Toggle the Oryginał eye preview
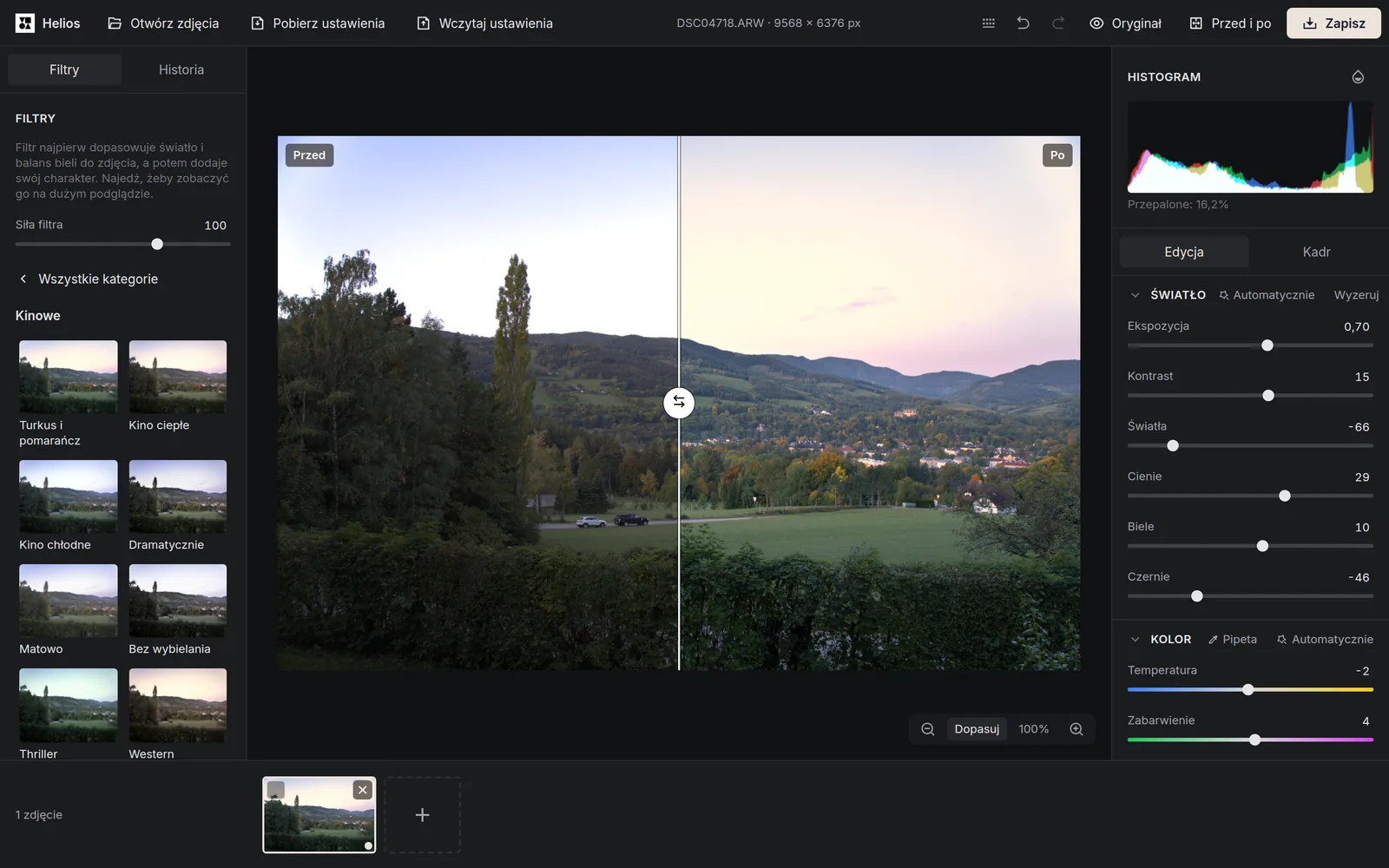The image size is (1389, 868). pos(1125,23)
